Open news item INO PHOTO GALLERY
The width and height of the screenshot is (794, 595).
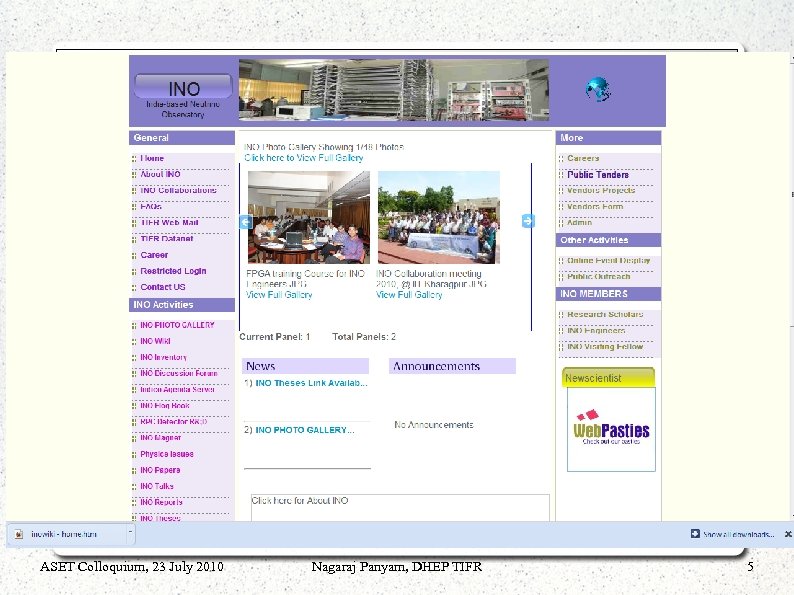tap(305, 430)
